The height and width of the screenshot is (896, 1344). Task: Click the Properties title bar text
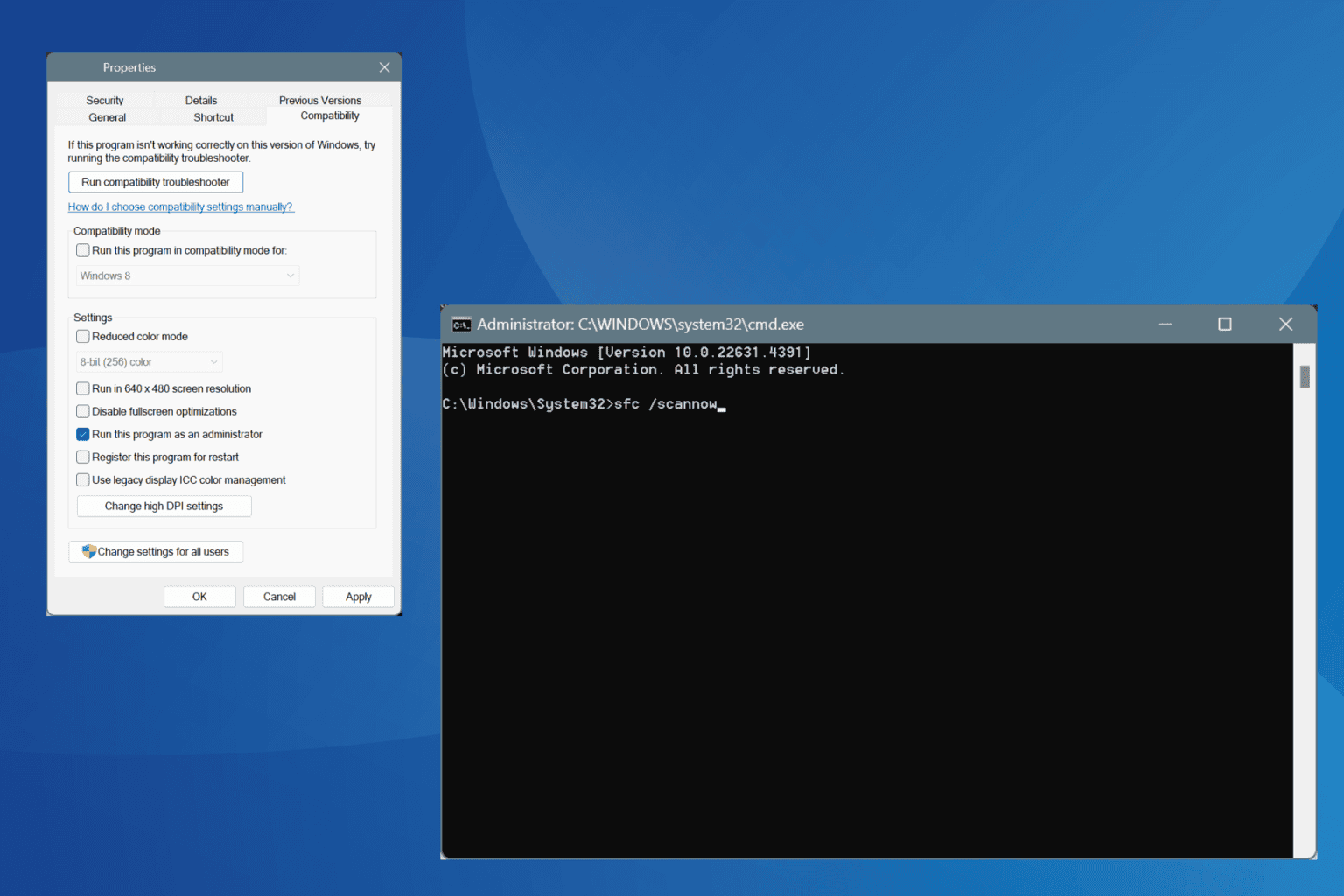pos(129,67)
